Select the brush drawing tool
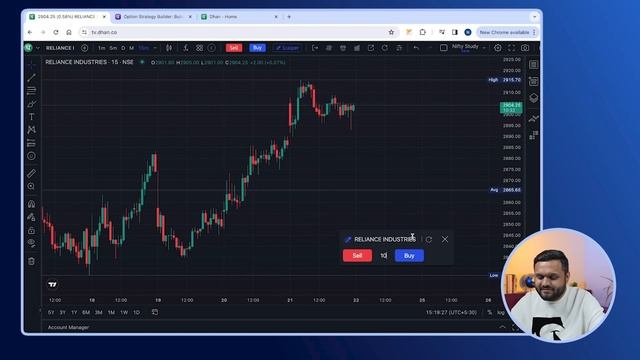The image size is (640, 360). (31, 104)
